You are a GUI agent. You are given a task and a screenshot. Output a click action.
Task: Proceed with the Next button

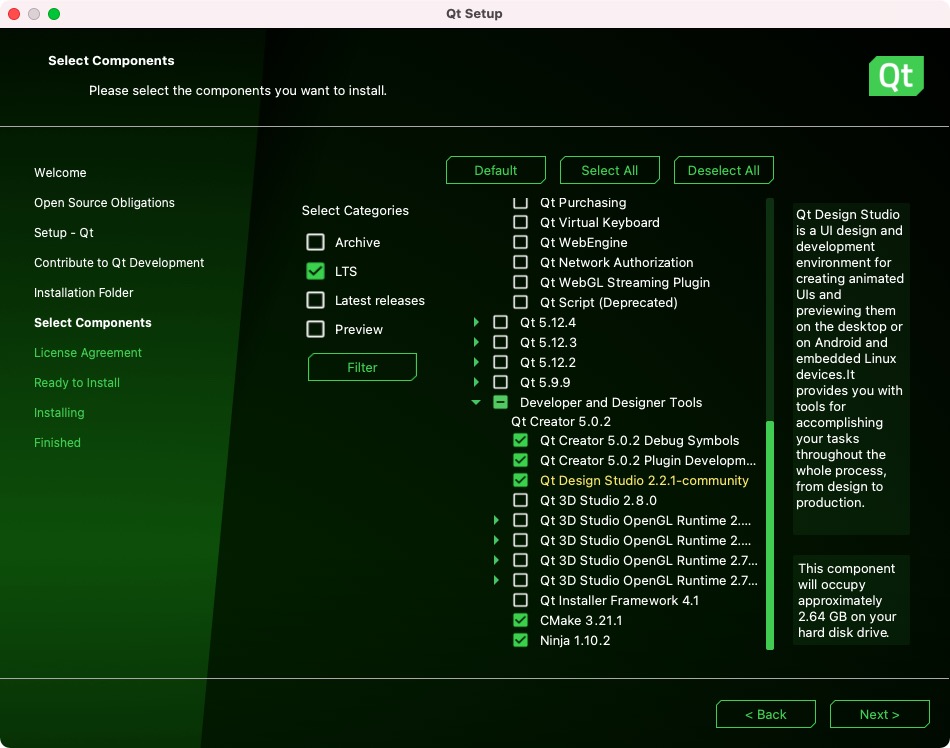(879, 714)
